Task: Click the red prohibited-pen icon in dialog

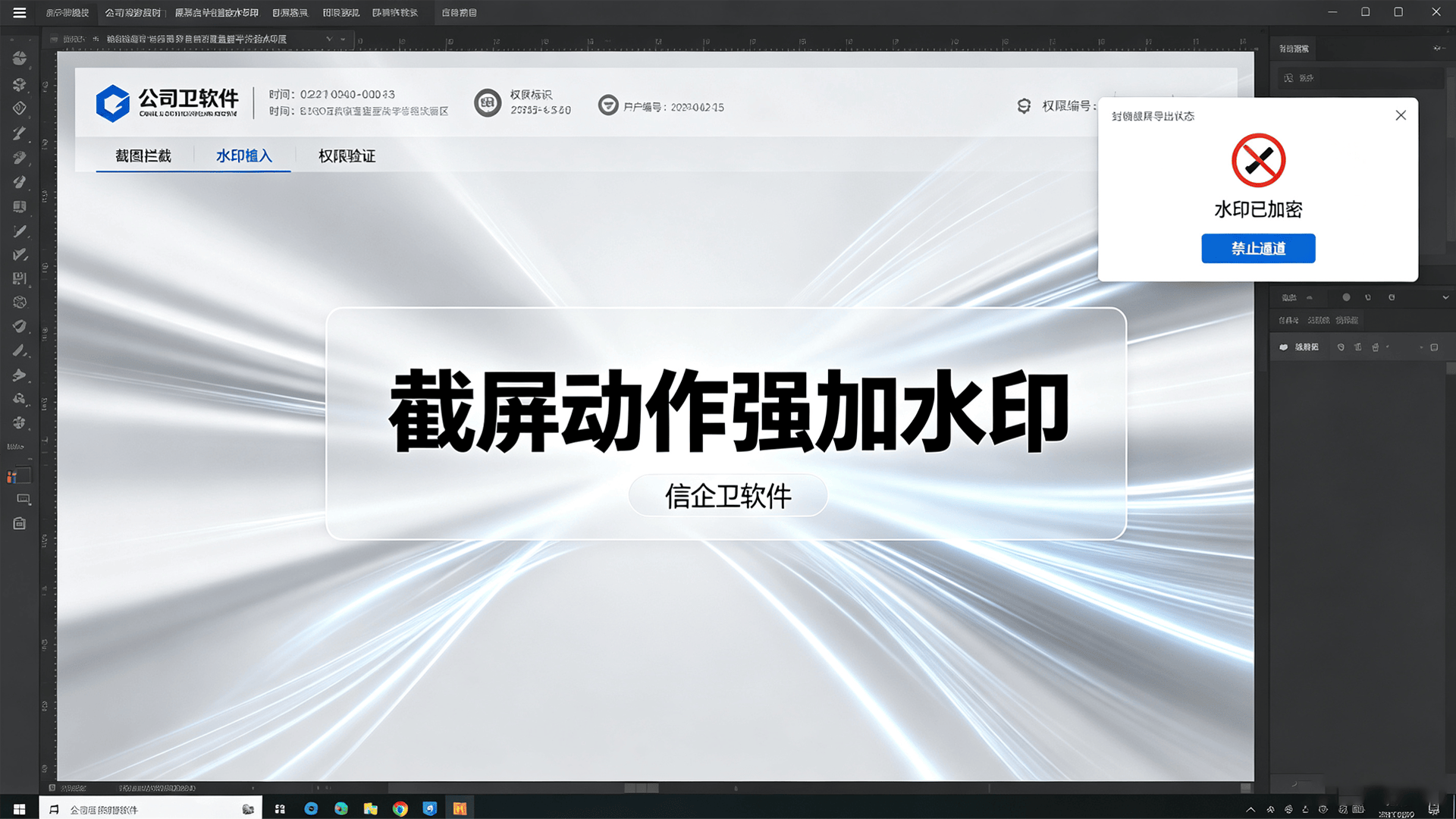Action: click(x=1258, y=161)
